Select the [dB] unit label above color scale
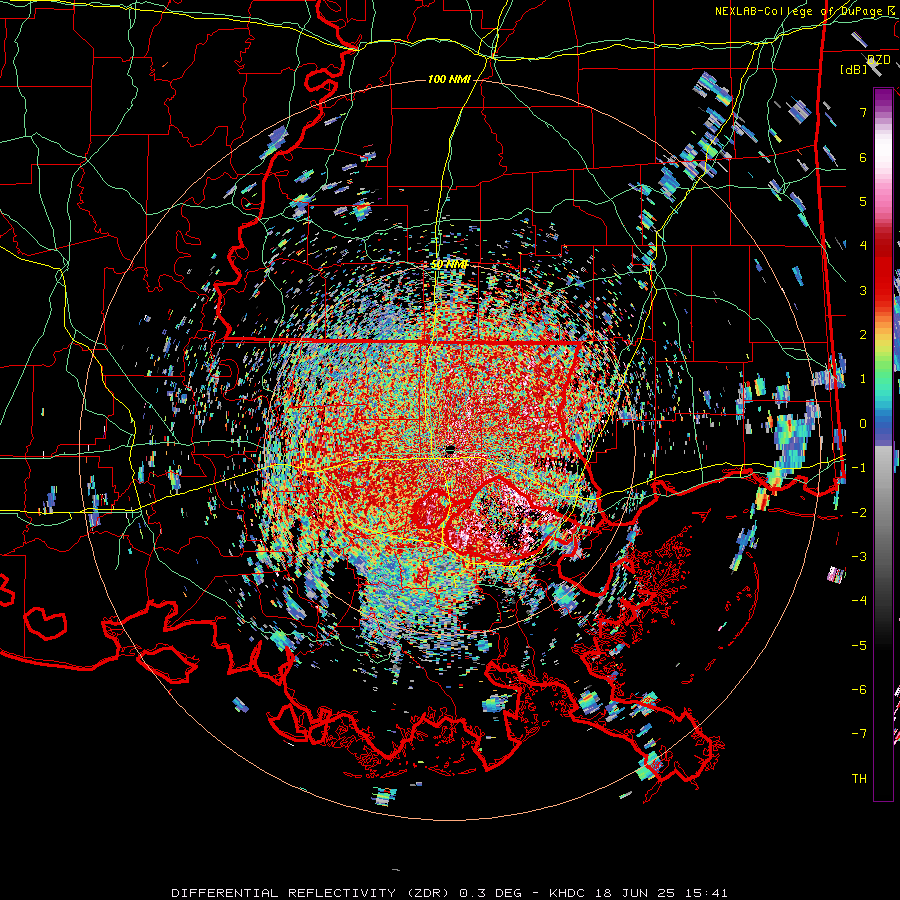The height and width of the screenshot is (900, 900). click(854, 69)
